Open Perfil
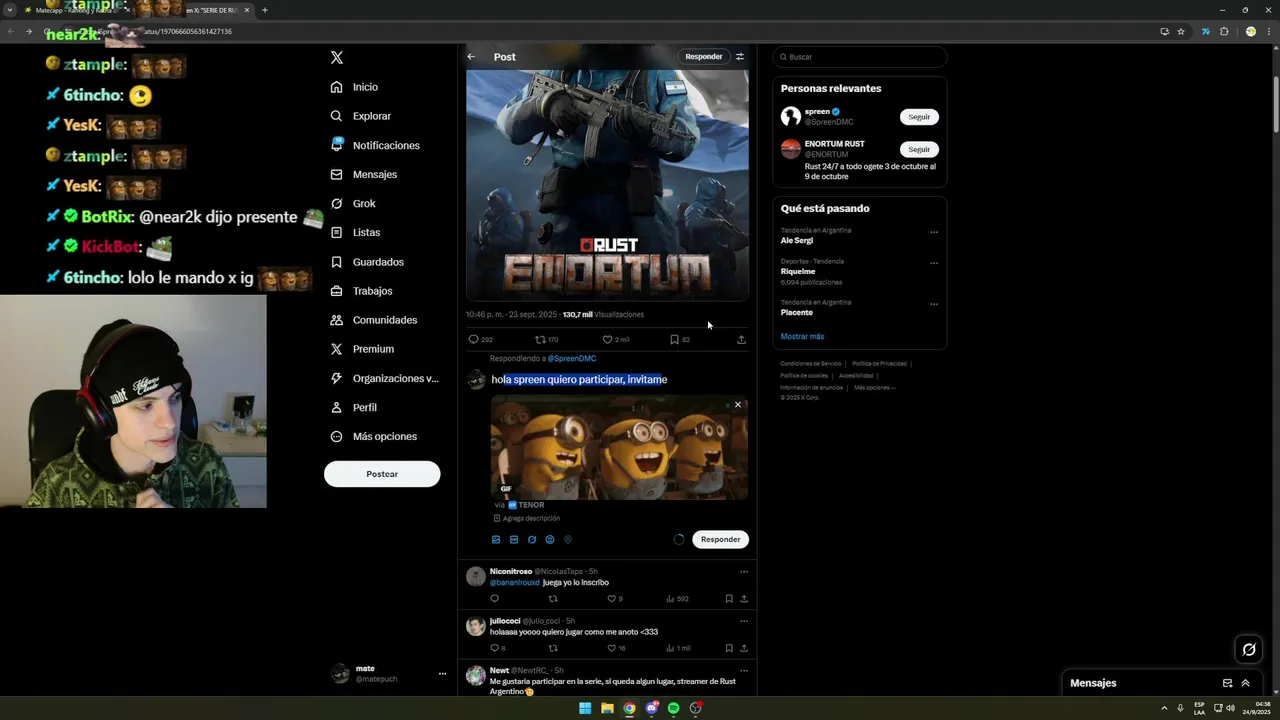Viewport: 1280px width, 720px height. click(353, 407)
